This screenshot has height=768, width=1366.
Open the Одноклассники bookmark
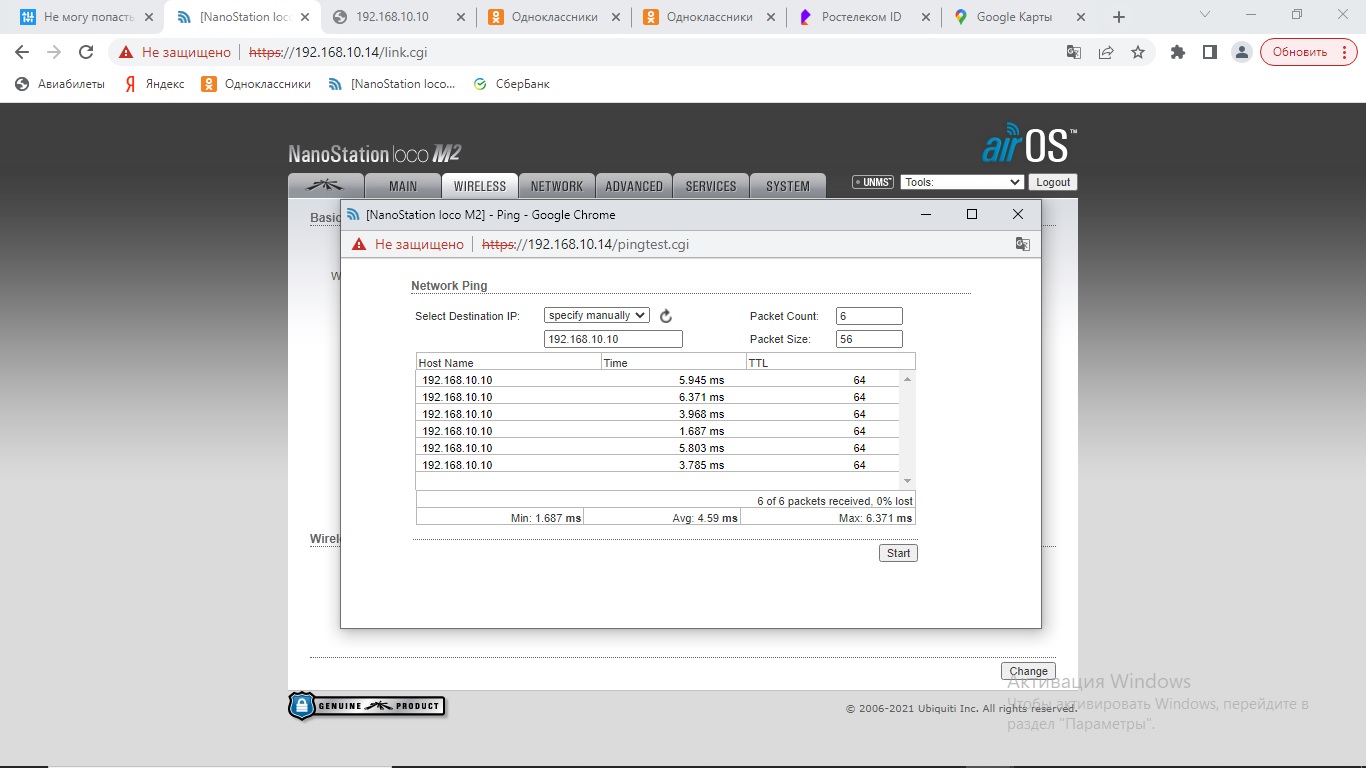(256, 84)
